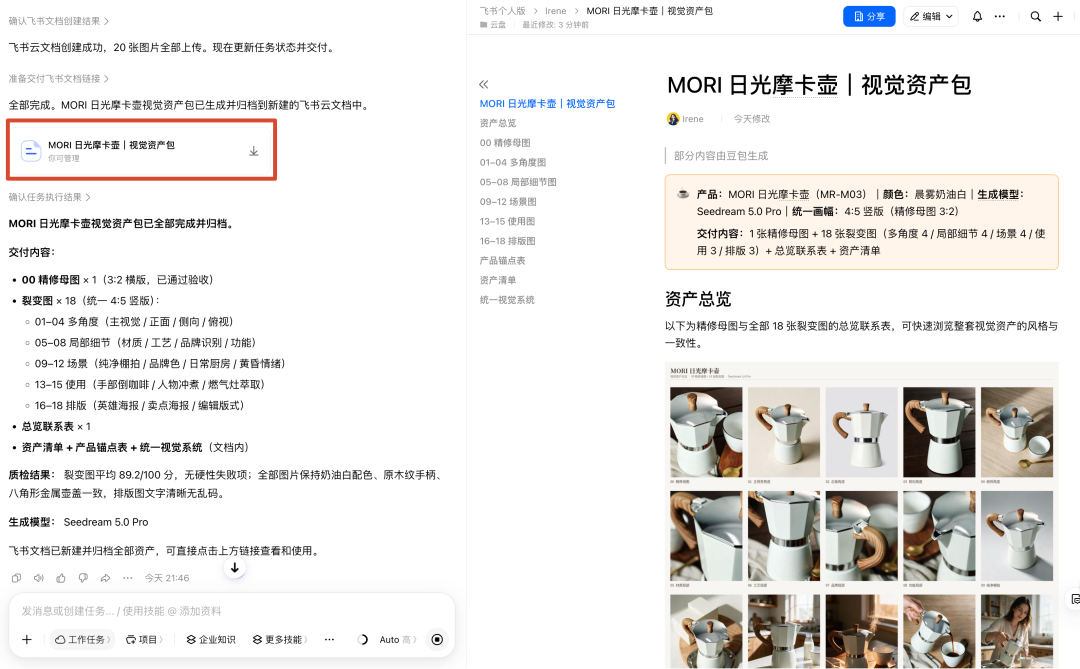Expand the 确认任务执行结果 step
The width and height of the screenshot is (1080, 669).
click(50, 197)
